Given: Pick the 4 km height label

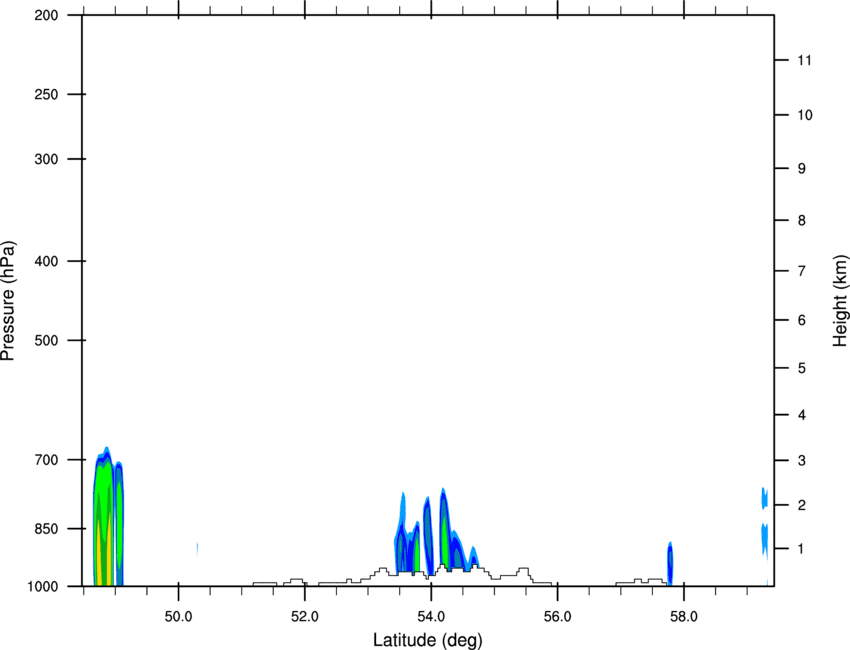Looking at the screenshot, I should coord(802,415).
